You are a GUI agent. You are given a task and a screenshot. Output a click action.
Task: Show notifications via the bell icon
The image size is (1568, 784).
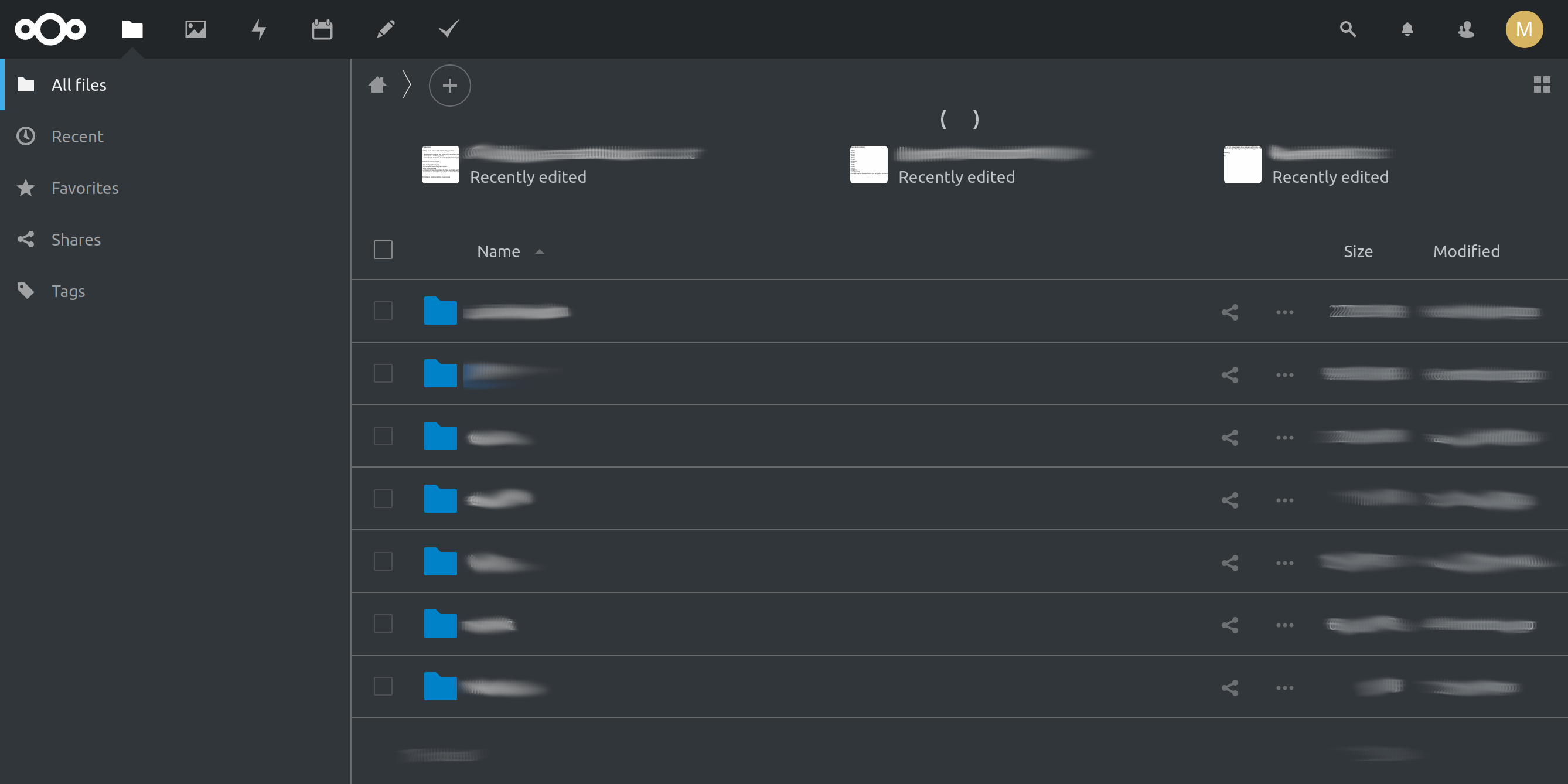(x=1407, y=29)
